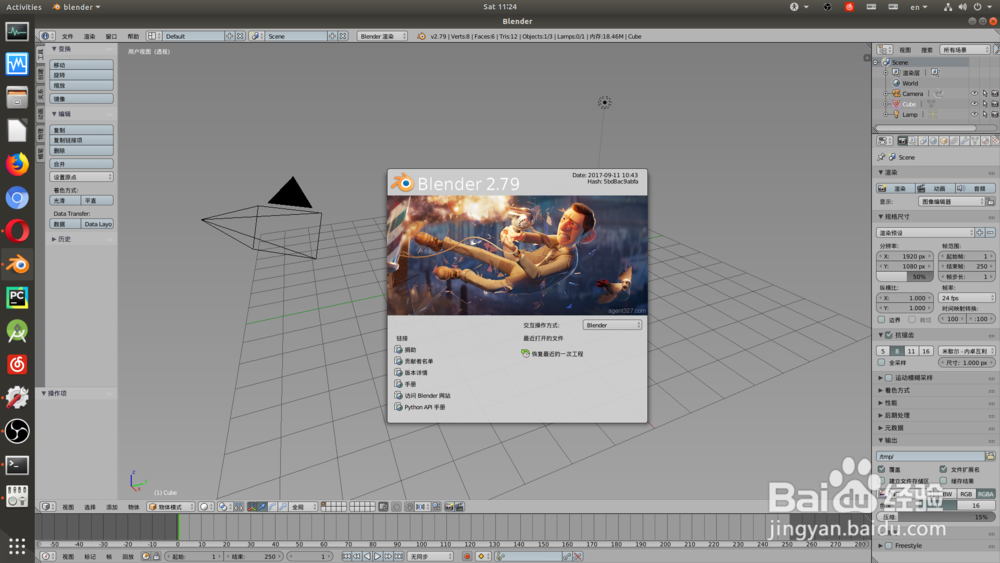
Task: Open the World properties tab icon
Action: (x=933, y=140)
